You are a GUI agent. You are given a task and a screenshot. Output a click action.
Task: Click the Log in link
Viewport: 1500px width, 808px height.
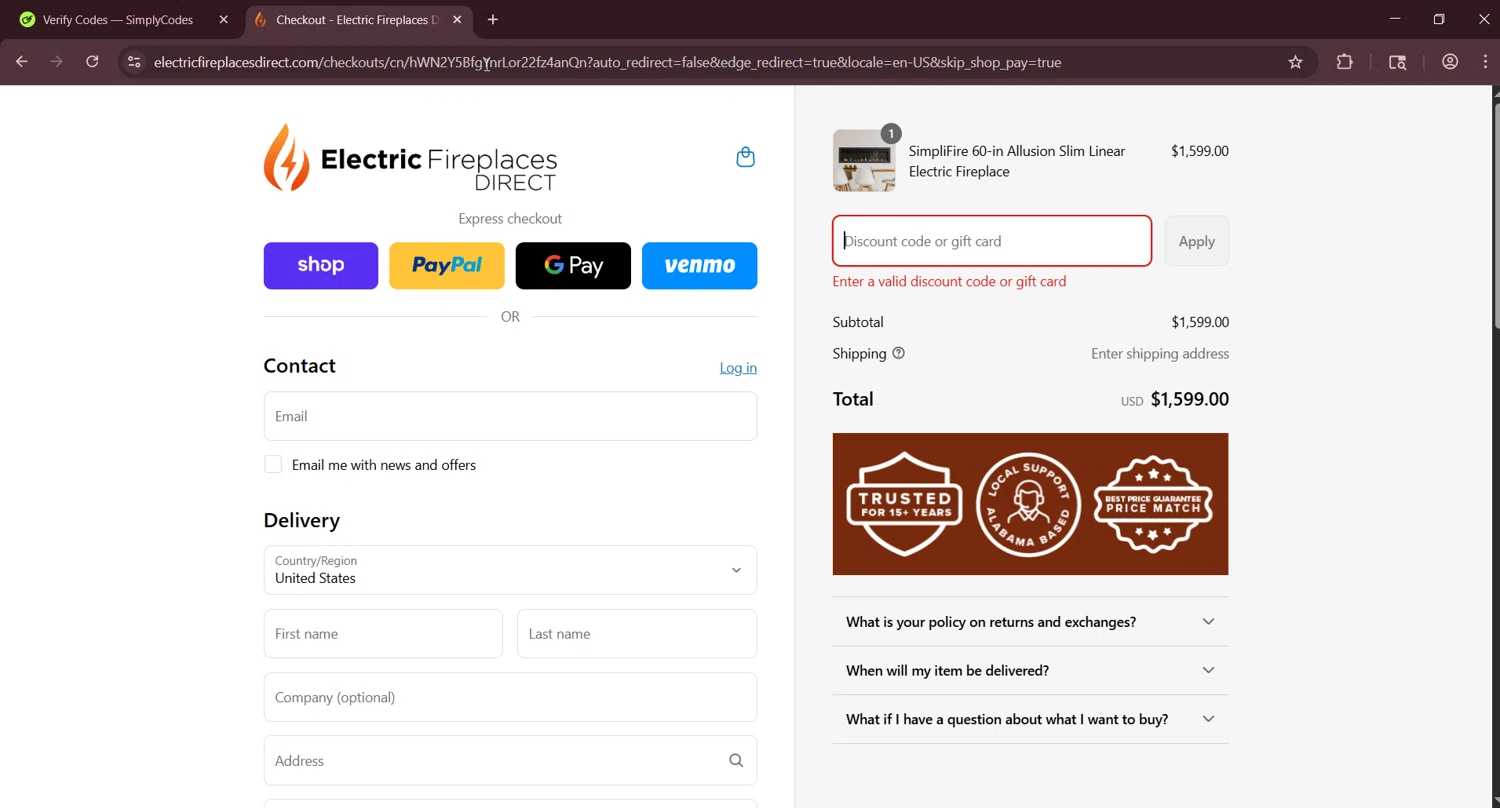tap(738, 368)
